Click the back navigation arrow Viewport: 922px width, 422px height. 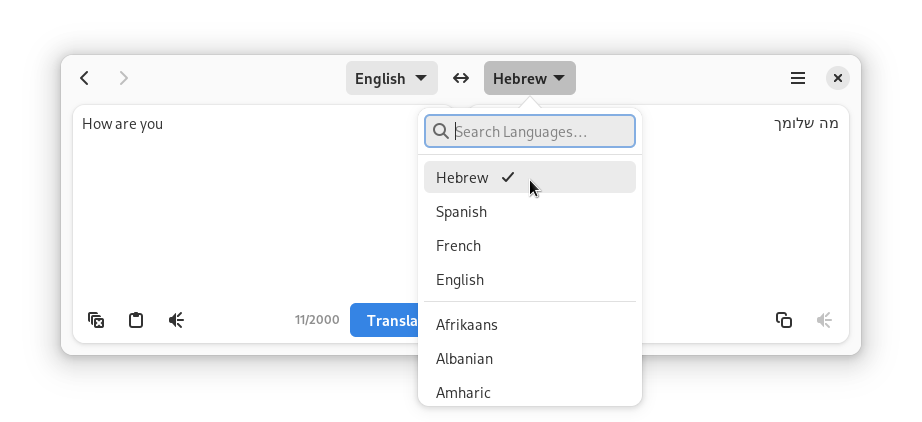[x=85, y=78]
